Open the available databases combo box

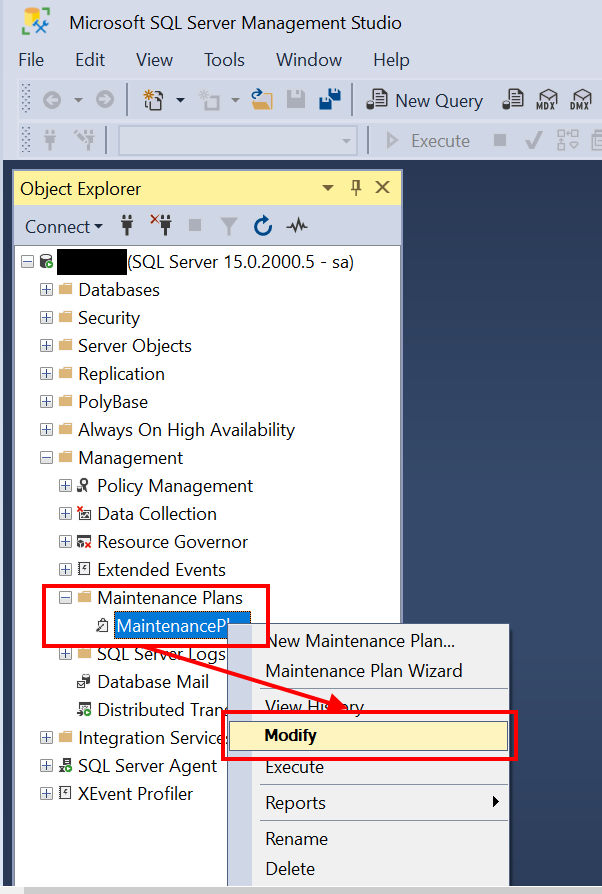point(238,140)
